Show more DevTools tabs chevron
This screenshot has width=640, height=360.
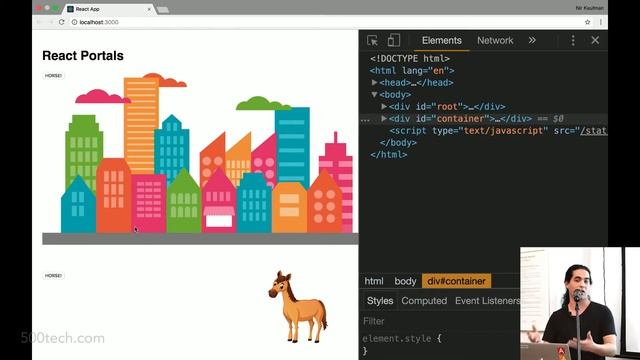pos(532,40)
